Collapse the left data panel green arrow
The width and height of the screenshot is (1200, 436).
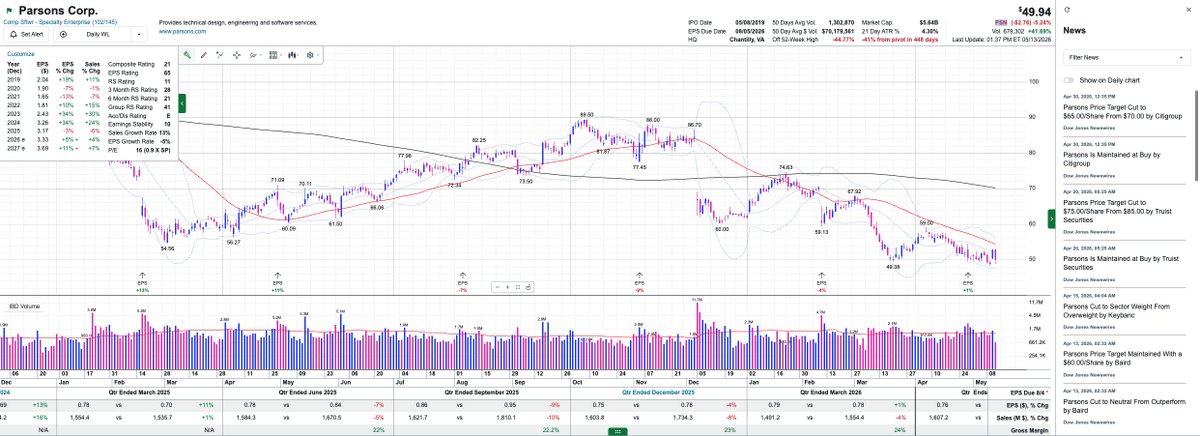[182, 103]
